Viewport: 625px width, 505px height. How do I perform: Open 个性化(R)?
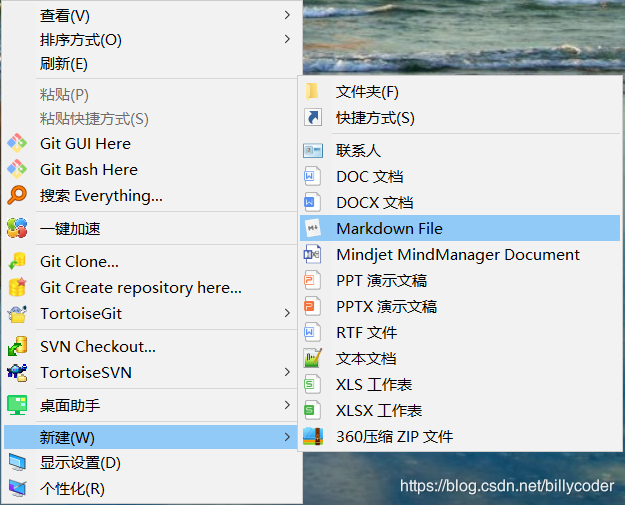point(151,488)
